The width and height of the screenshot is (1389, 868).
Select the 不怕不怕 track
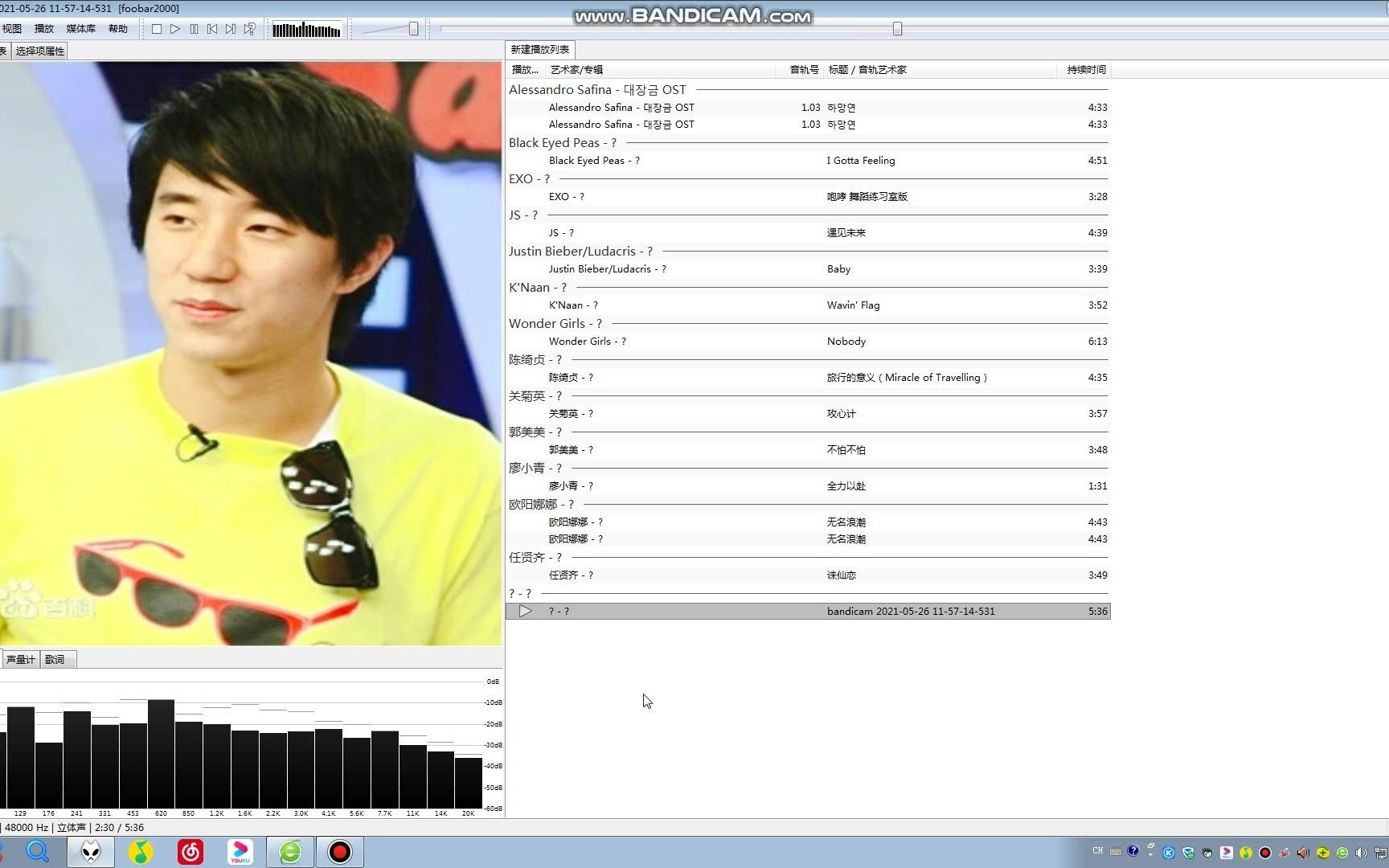[808, 450]
